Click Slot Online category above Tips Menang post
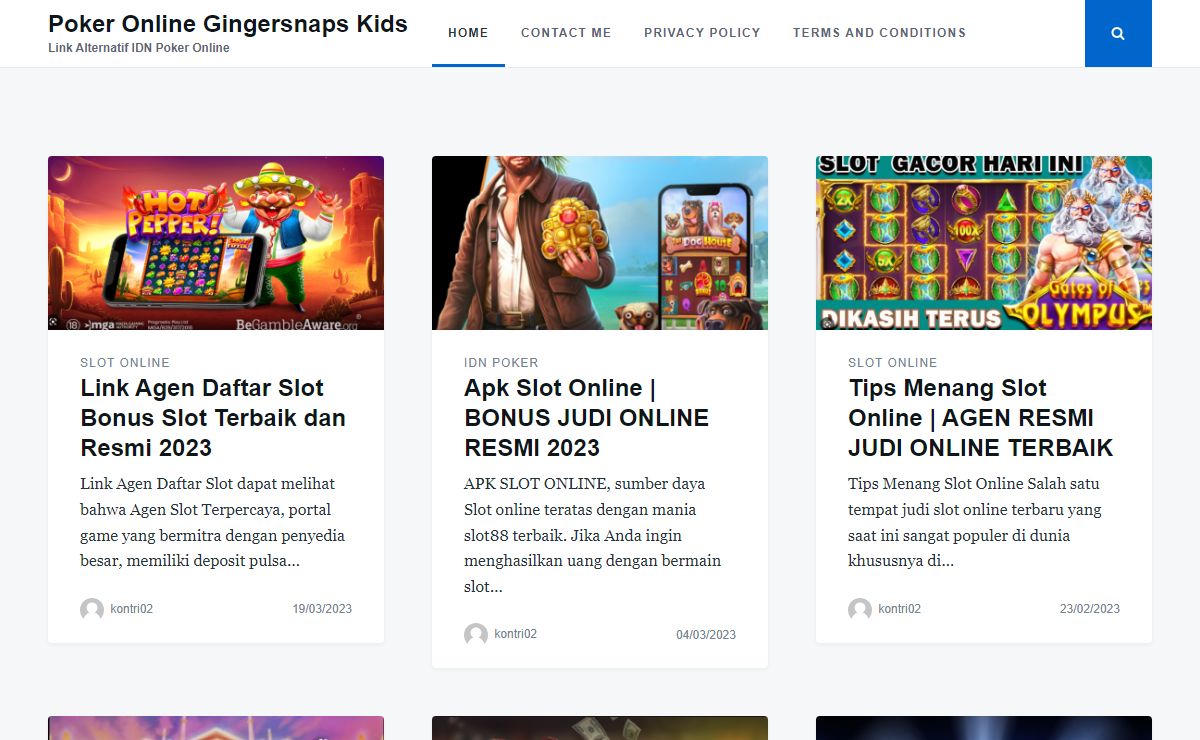Viewport: 1200px width, 740px height. pyautogui.click(x=893, y=363)
